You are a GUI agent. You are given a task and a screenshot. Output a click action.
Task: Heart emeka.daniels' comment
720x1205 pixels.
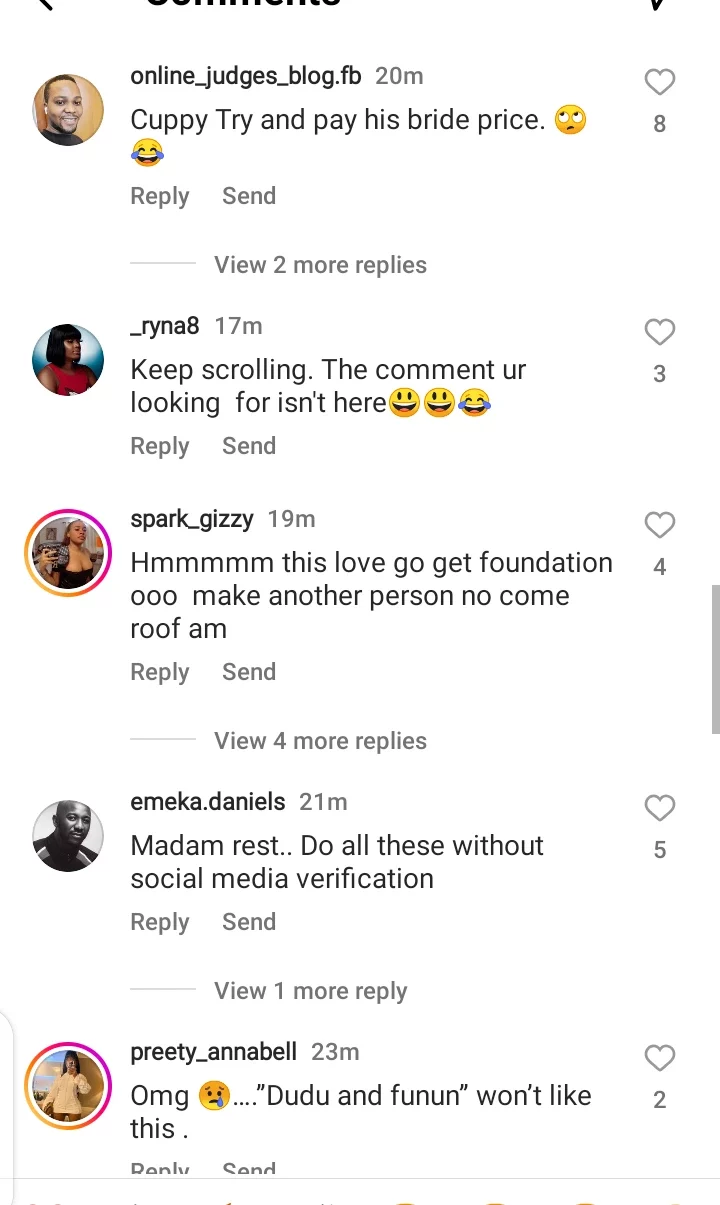[x=659, y=808]
